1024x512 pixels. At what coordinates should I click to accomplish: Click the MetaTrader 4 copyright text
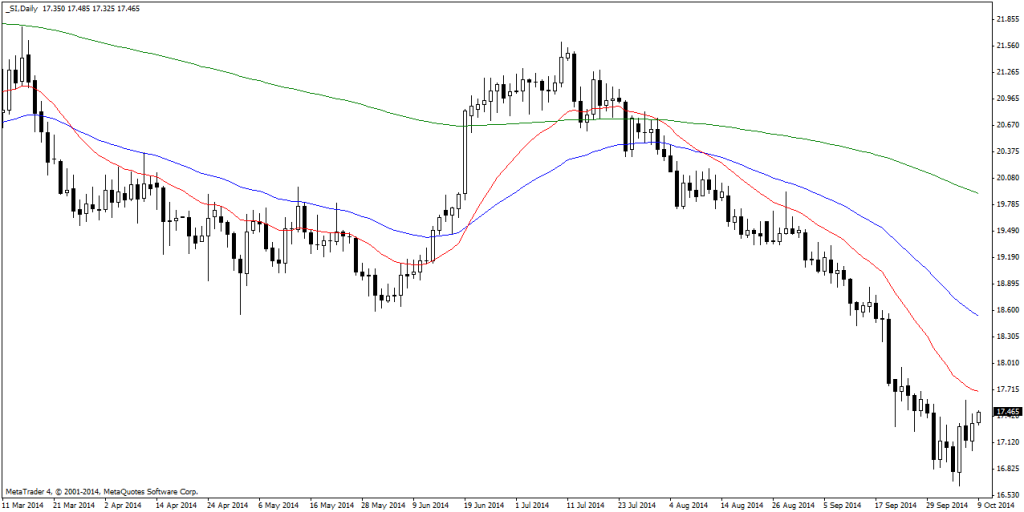[x=102, y=491]
